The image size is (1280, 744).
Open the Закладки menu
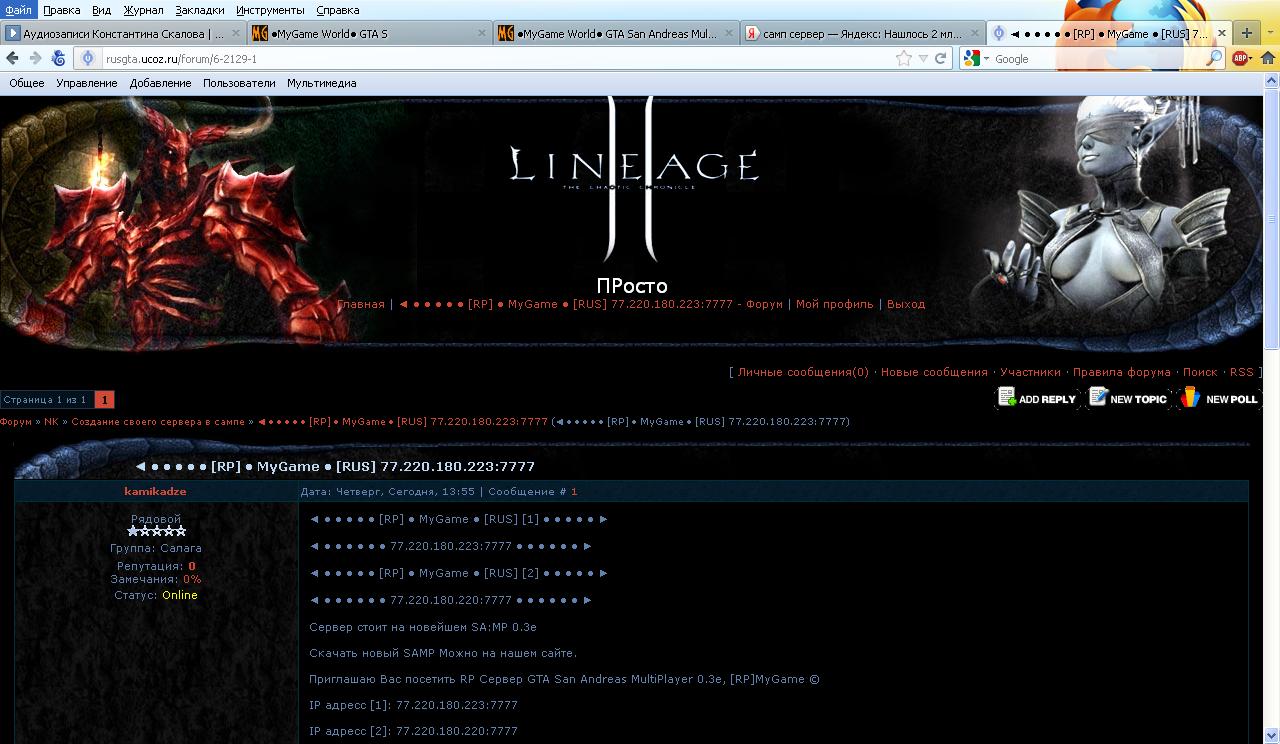(x=200, y=10)
